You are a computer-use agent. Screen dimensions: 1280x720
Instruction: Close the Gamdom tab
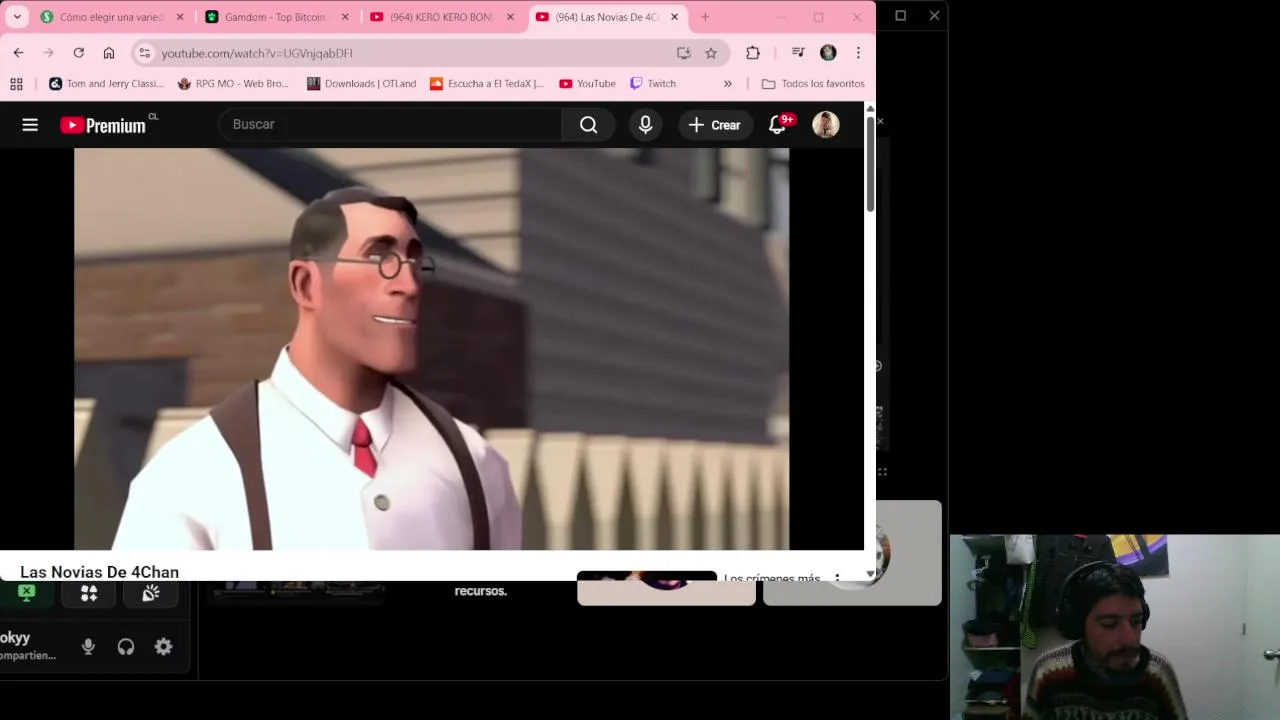click(345, 17)
